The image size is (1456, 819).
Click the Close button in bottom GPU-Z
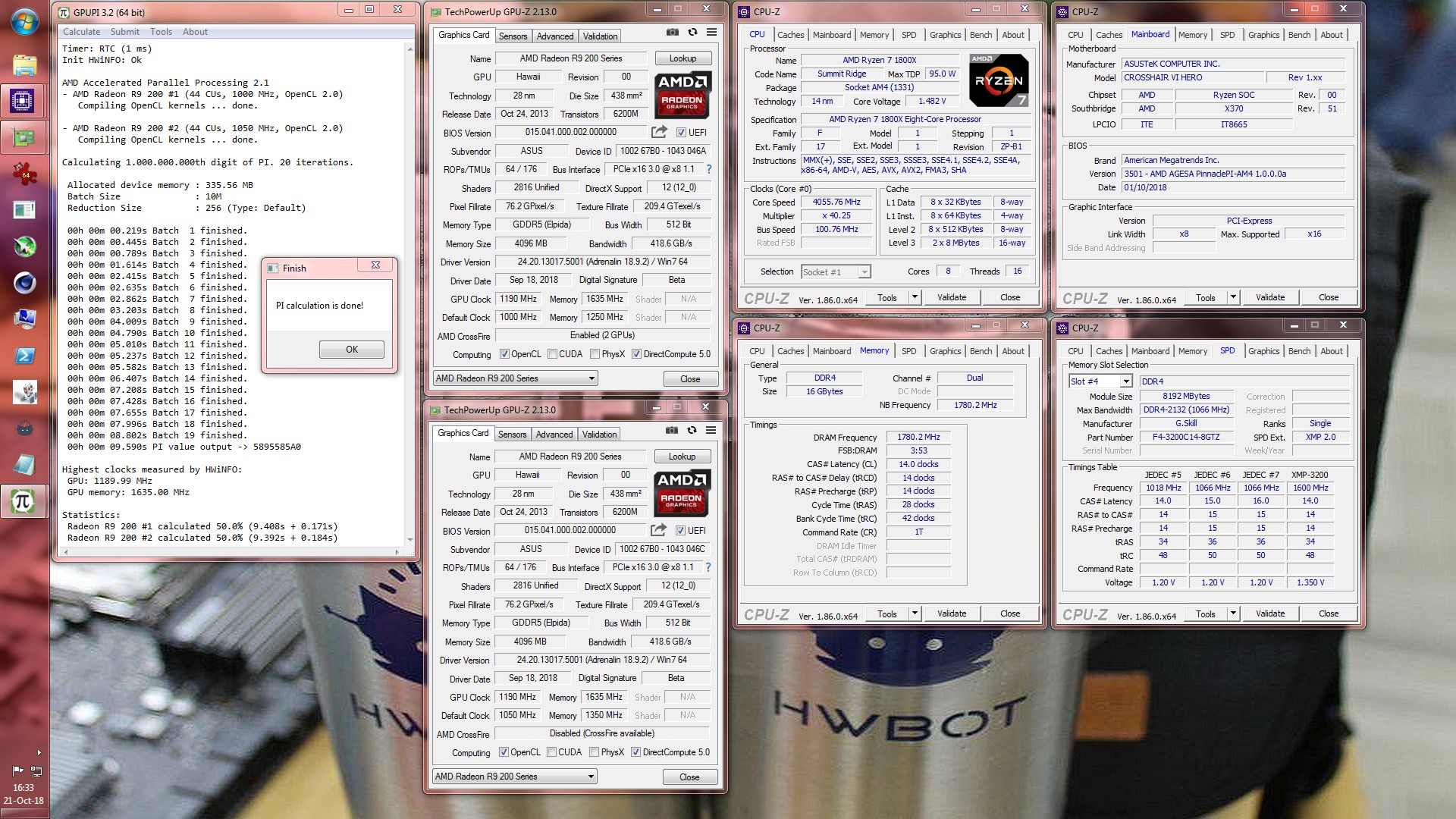689,777
